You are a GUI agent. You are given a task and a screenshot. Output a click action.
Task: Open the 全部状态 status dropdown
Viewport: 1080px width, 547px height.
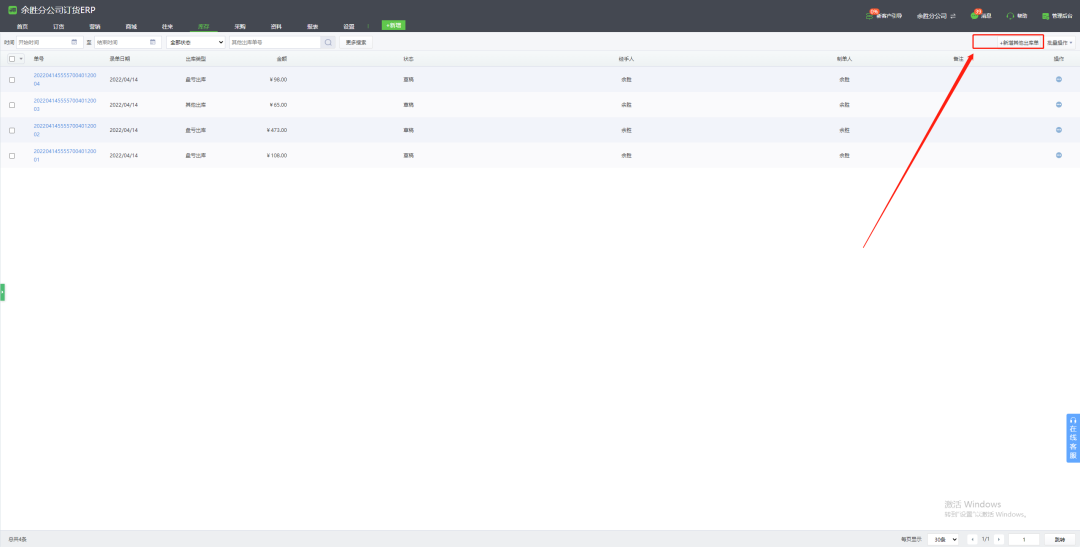(x=196, y=42)
